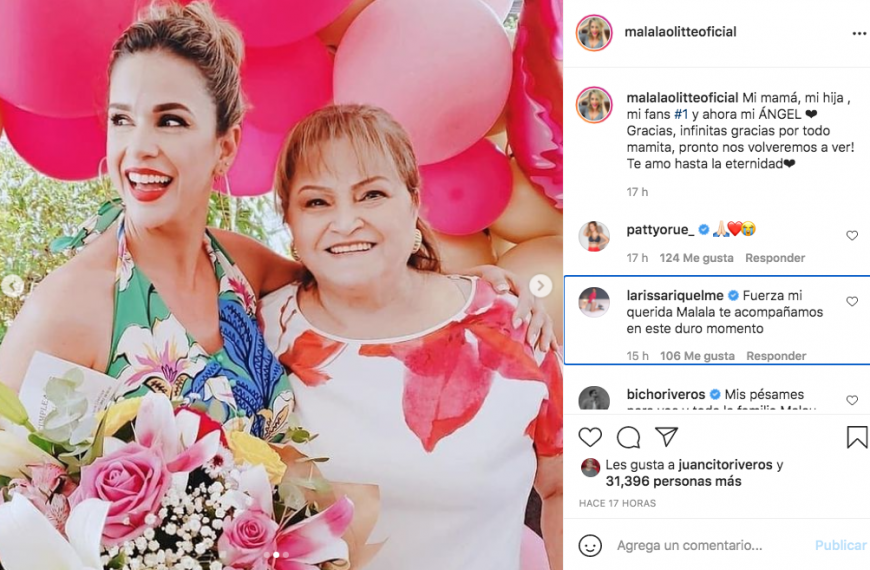Image resolution: width=870 pixels, height=570 pixels.
Task: Open the emoji picker smiley icon
Action: tap(590, 546)
